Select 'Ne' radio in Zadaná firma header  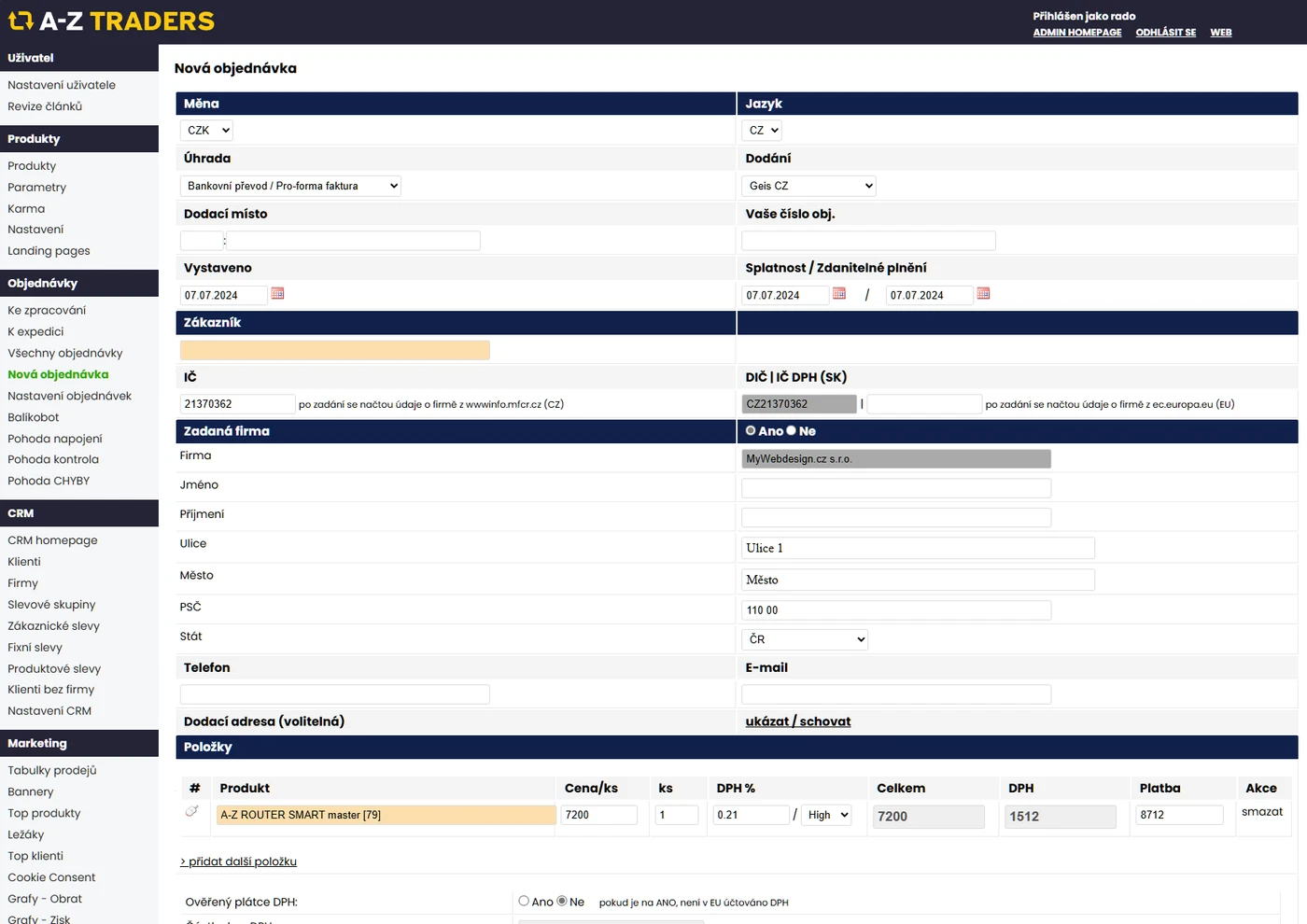792,430
